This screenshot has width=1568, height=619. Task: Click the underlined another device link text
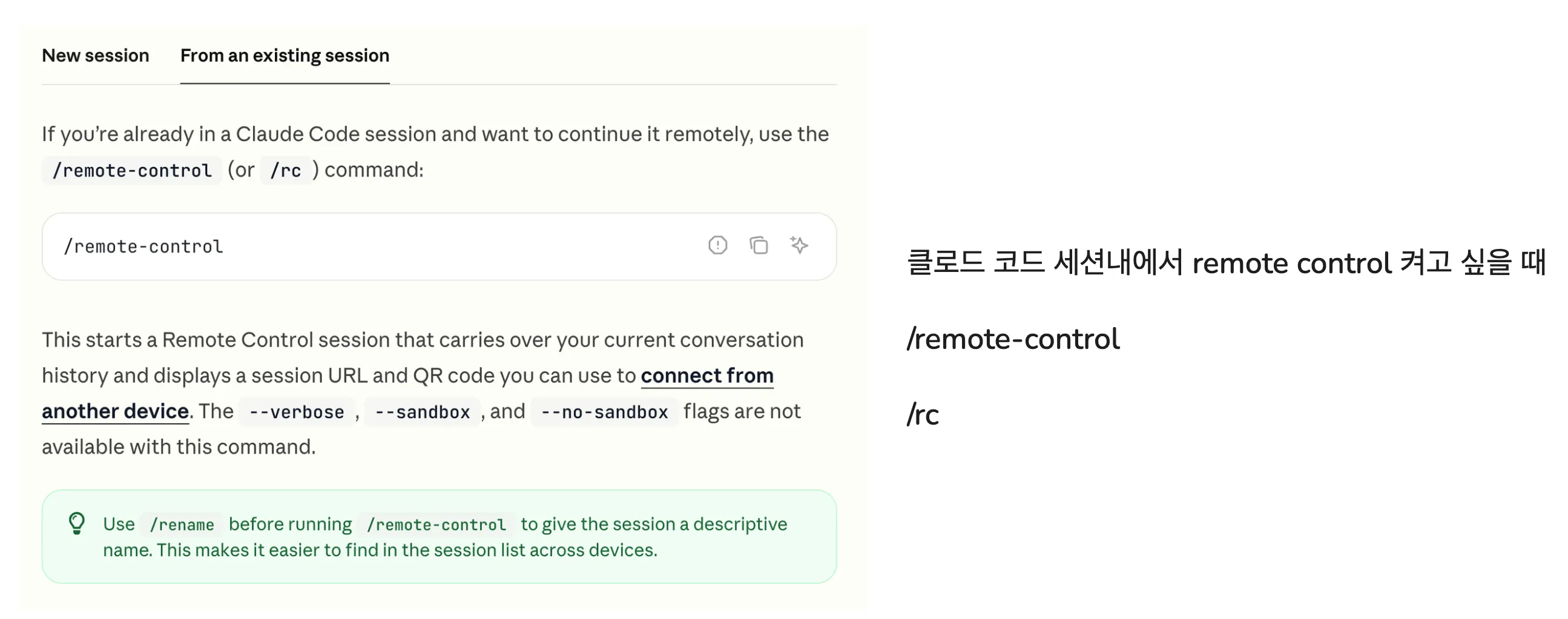pyautogui.click(x=114, y=411)
